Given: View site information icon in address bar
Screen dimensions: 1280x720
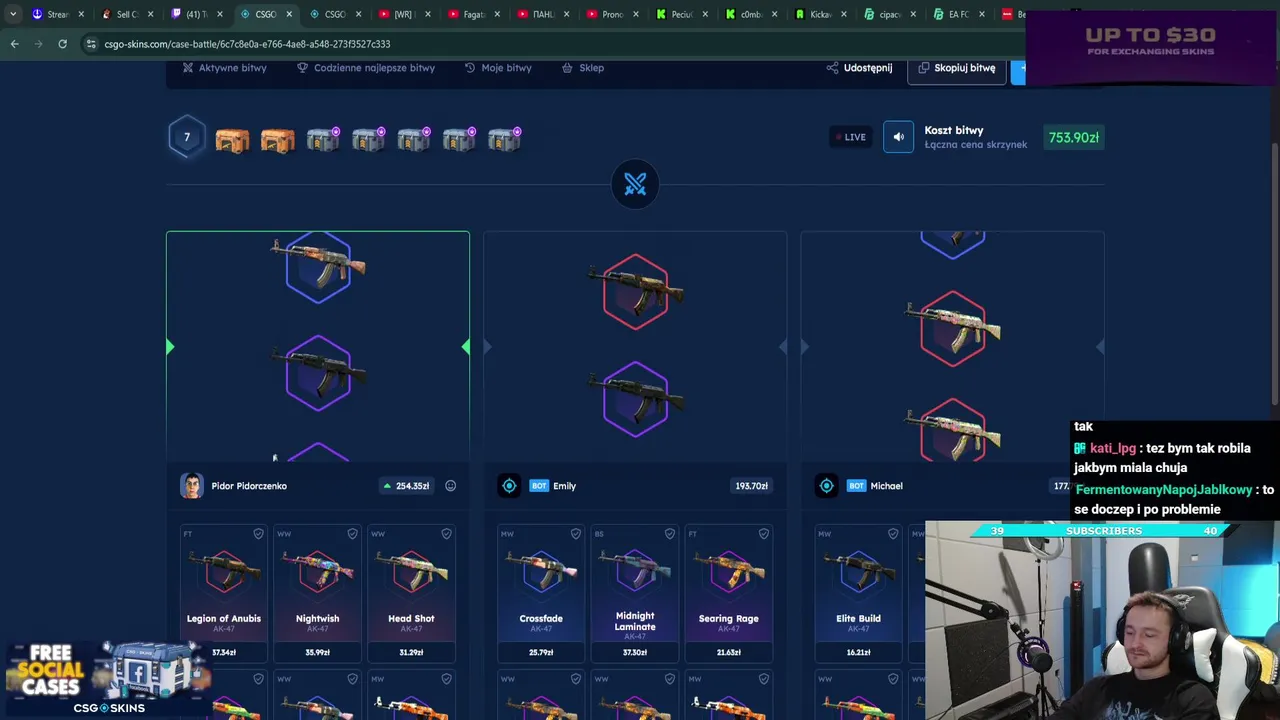Looking at the screenshot, I should (x=91, y=44).
